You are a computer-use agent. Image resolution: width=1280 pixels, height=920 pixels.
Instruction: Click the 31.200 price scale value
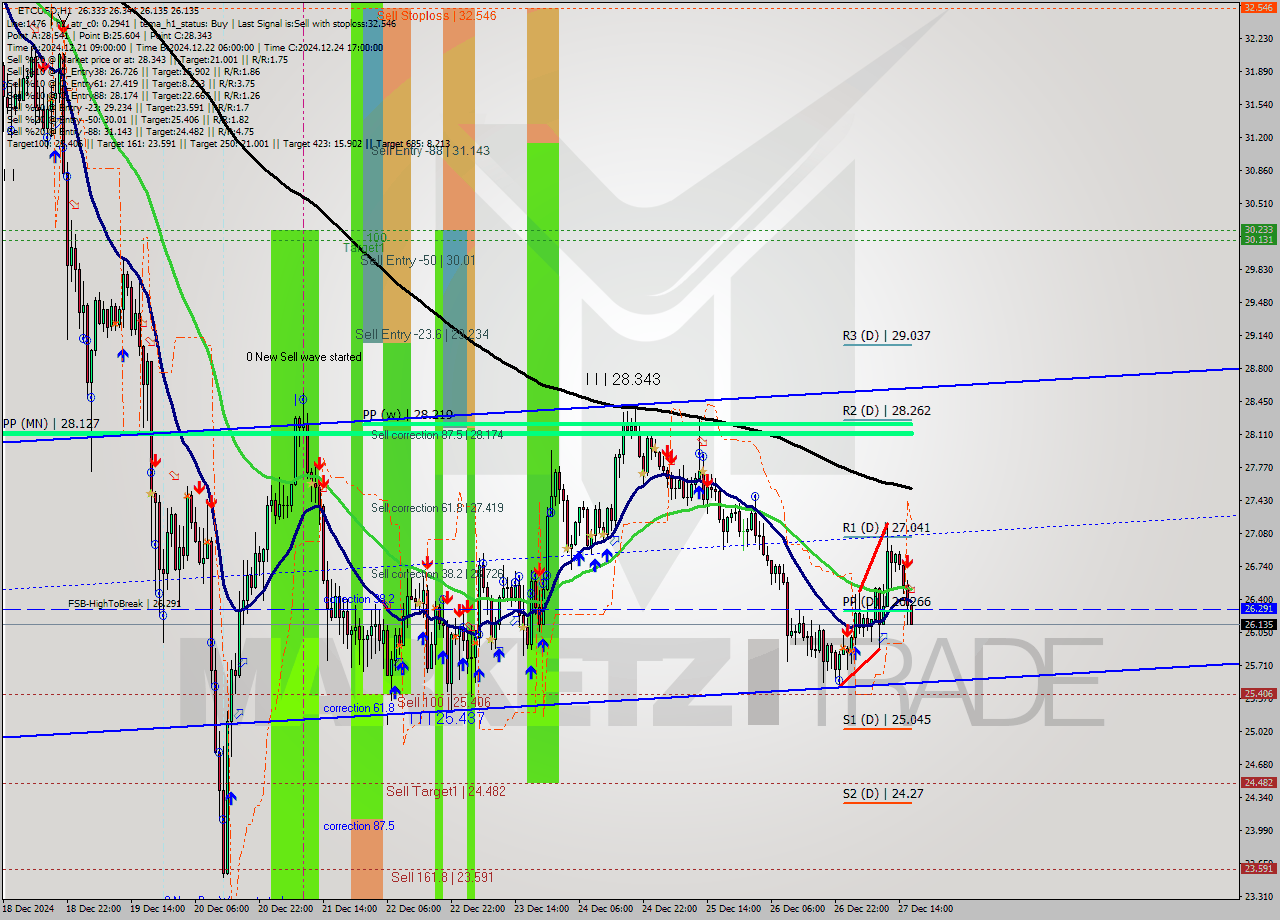pos(1257,137)
